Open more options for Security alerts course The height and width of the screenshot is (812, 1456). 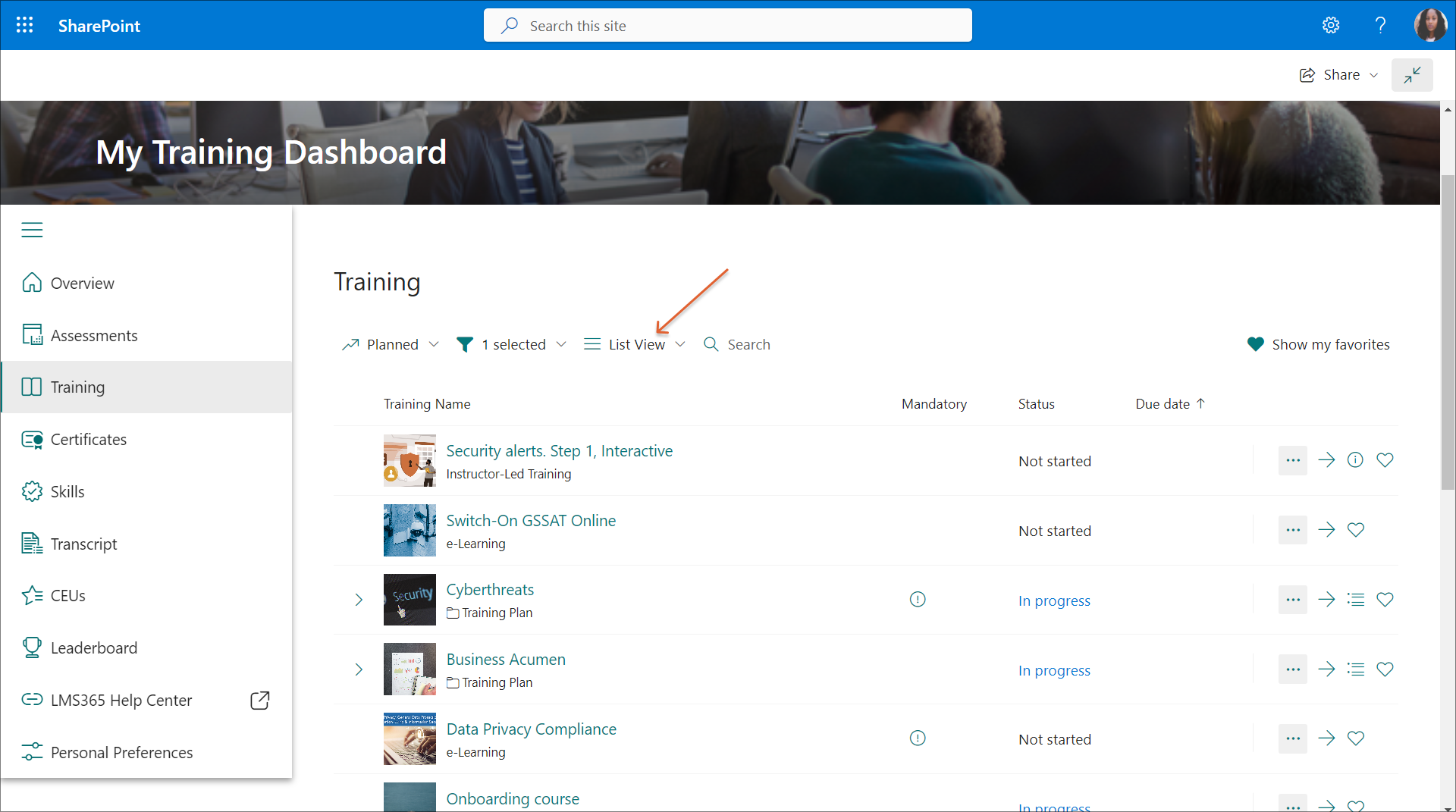(1292, 460)
